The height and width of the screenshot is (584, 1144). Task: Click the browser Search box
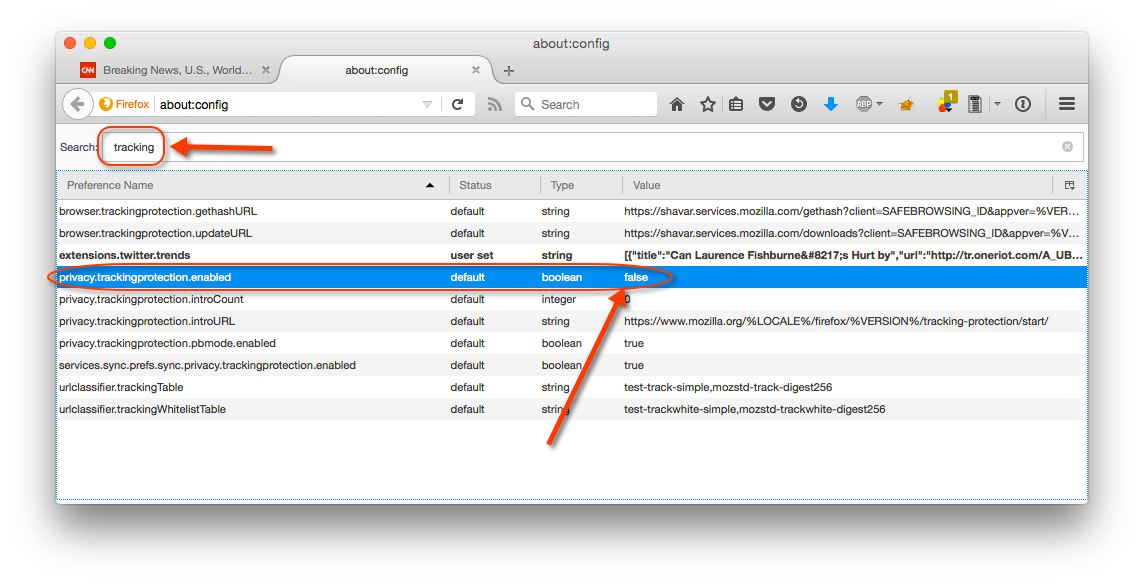point(586,104)
